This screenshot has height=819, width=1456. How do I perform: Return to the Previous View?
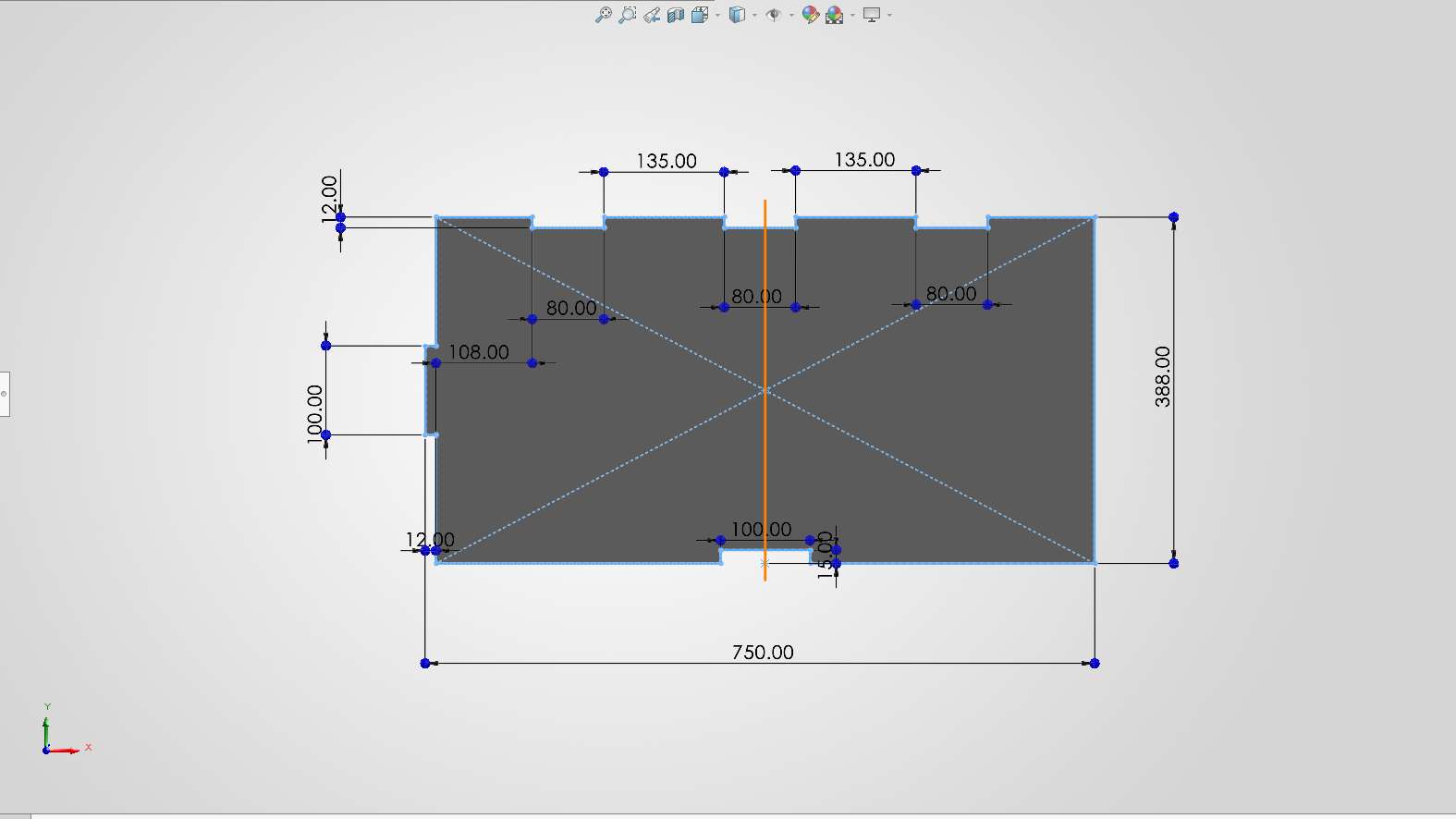pyautogui.click(x=652, y=15)
